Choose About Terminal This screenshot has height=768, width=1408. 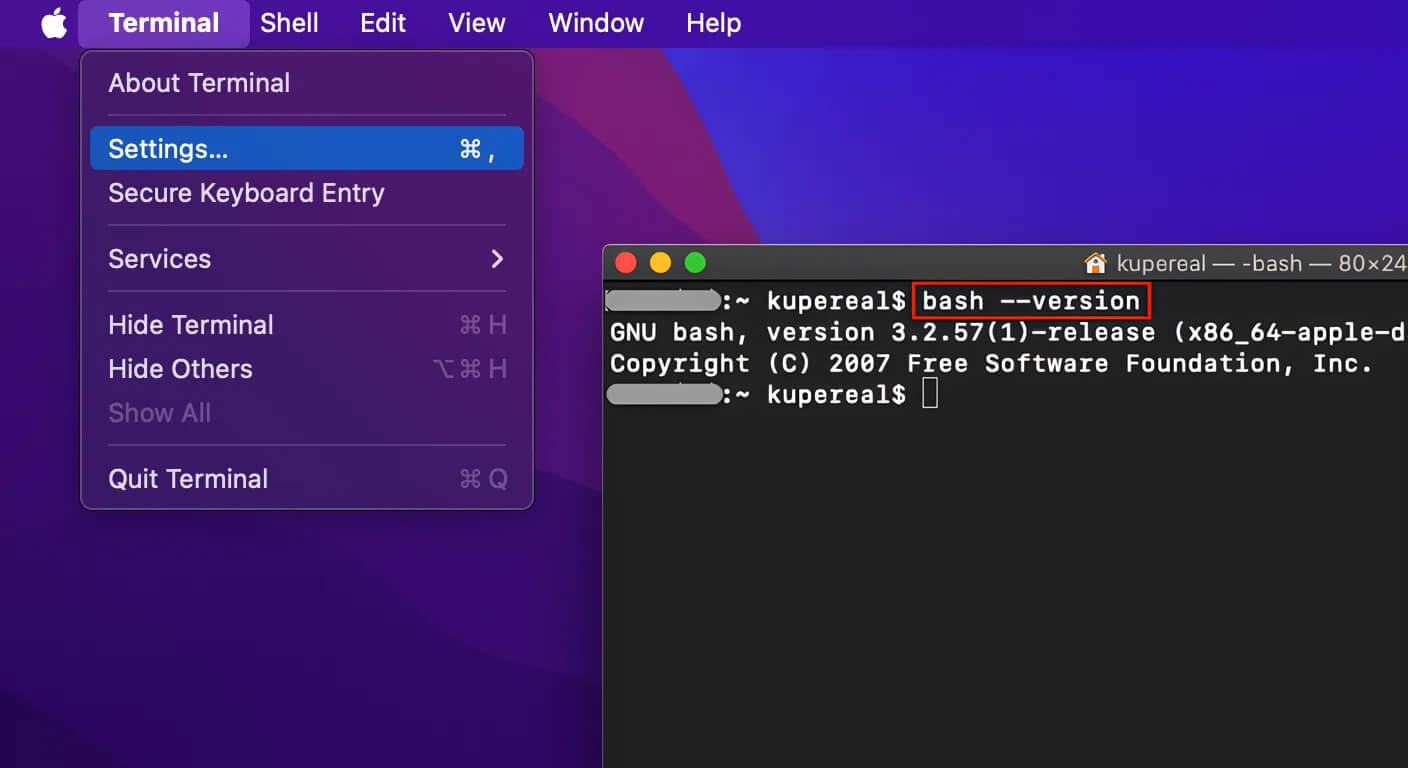(307, 83)
